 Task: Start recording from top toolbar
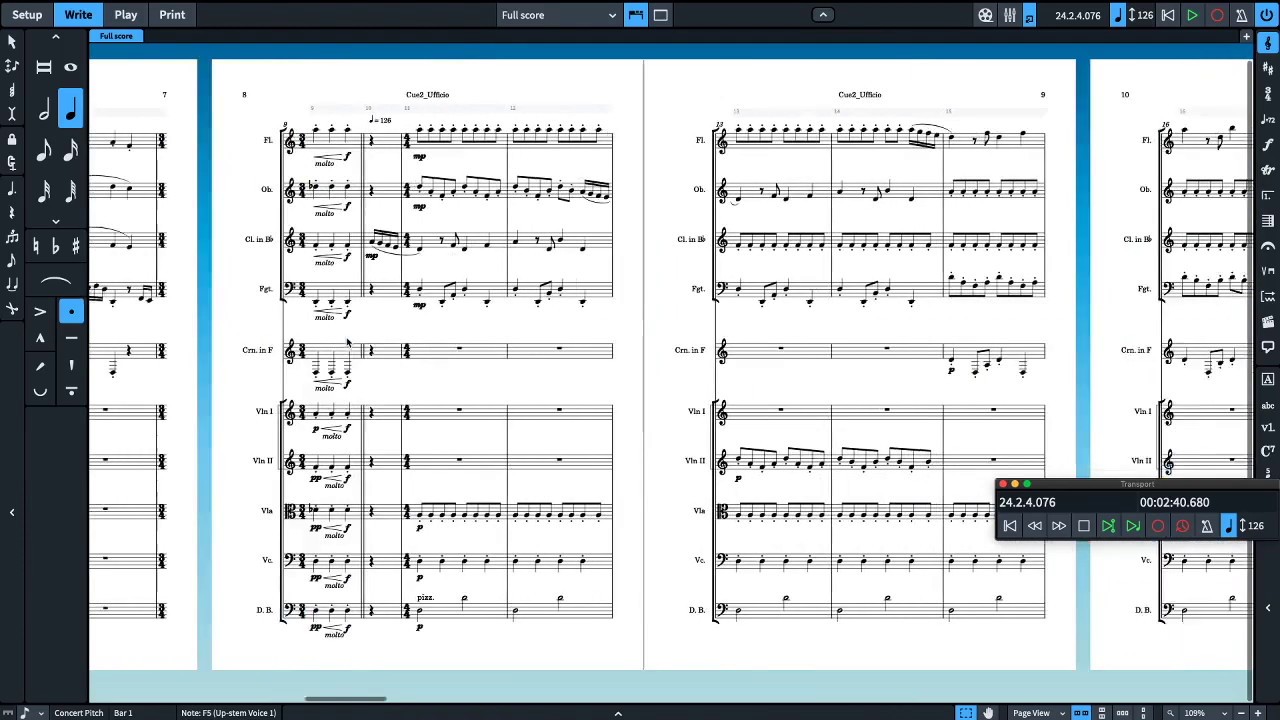(x=1217, y=15)
